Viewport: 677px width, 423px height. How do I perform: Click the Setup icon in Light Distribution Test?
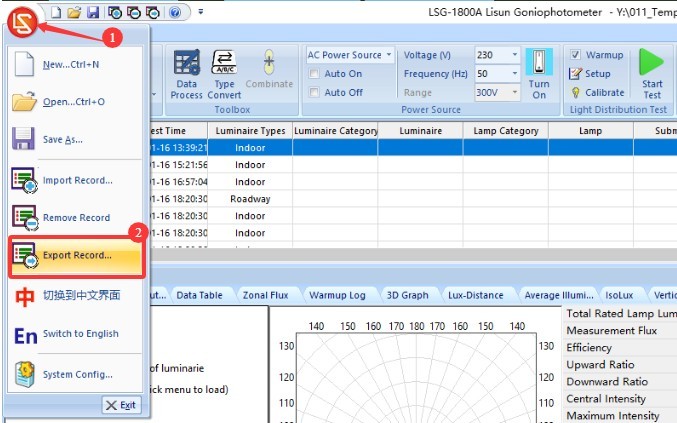point(575,74)
